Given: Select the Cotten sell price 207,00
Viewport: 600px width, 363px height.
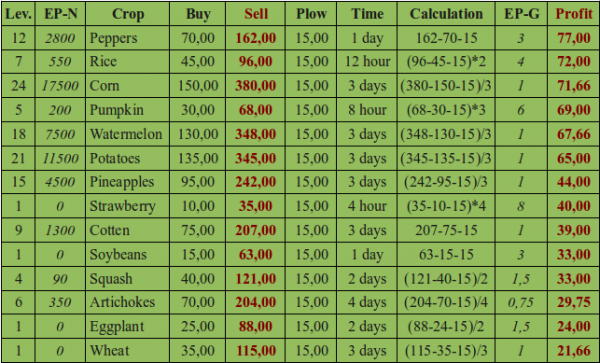Looking at the screenshot, I should [x=256, y=230].
